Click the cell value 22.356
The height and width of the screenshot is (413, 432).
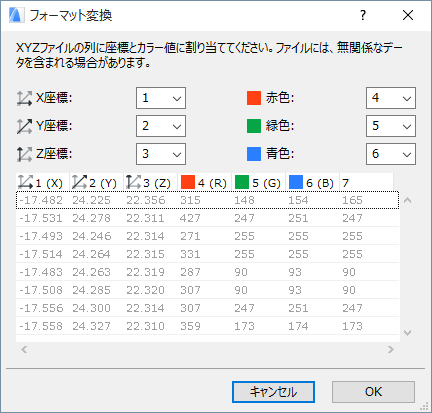(146, 200)
